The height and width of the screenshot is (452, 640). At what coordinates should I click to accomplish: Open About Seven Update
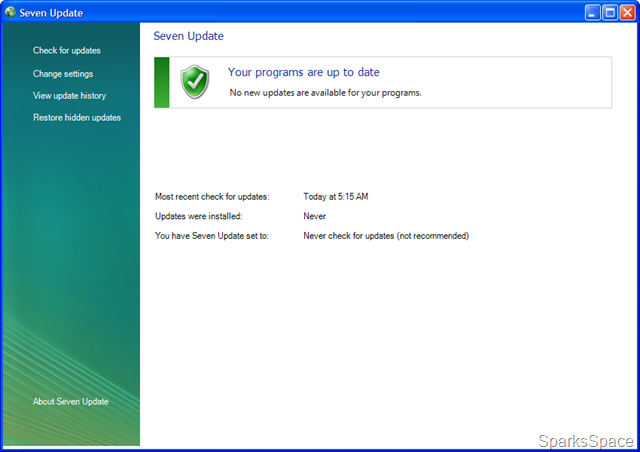tap(71, 401)
